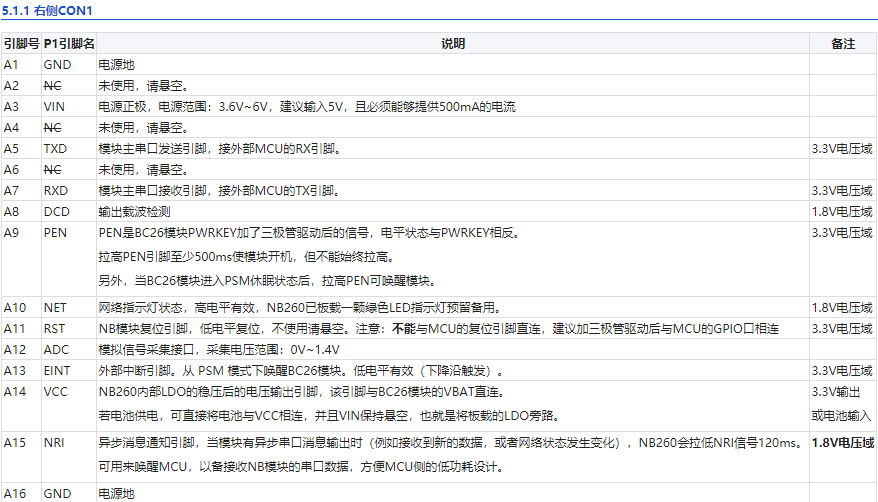Select the 备注 column header

[843, 44]
